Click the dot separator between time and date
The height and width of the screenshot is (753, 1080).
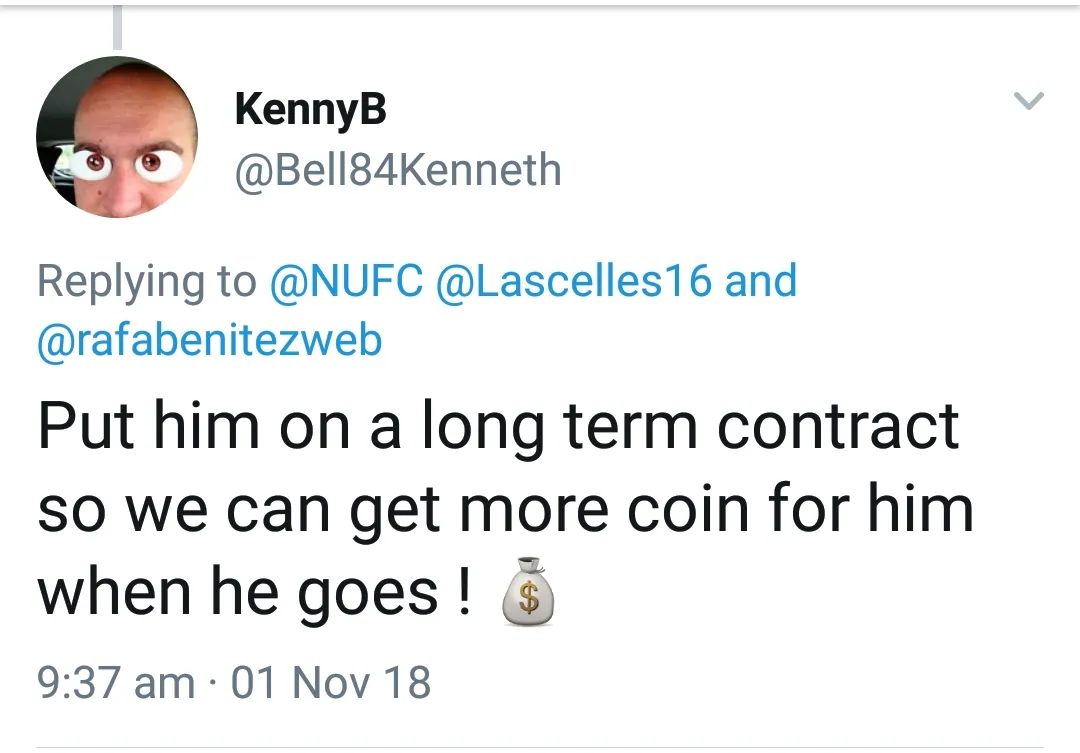pyautogui.click(x=213, y=683)
